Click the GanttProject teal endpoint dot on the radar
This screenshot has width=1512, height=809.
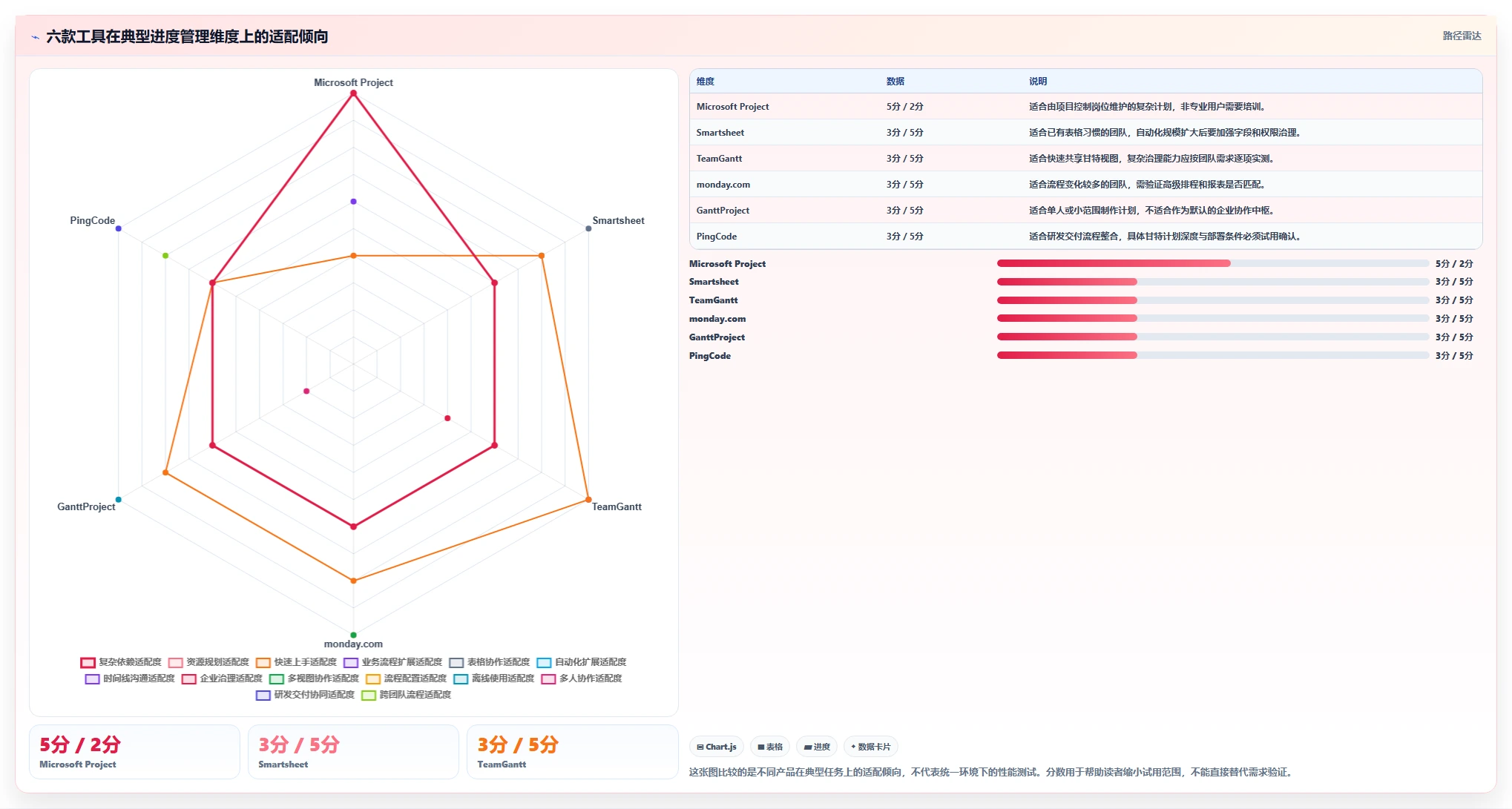118,499
